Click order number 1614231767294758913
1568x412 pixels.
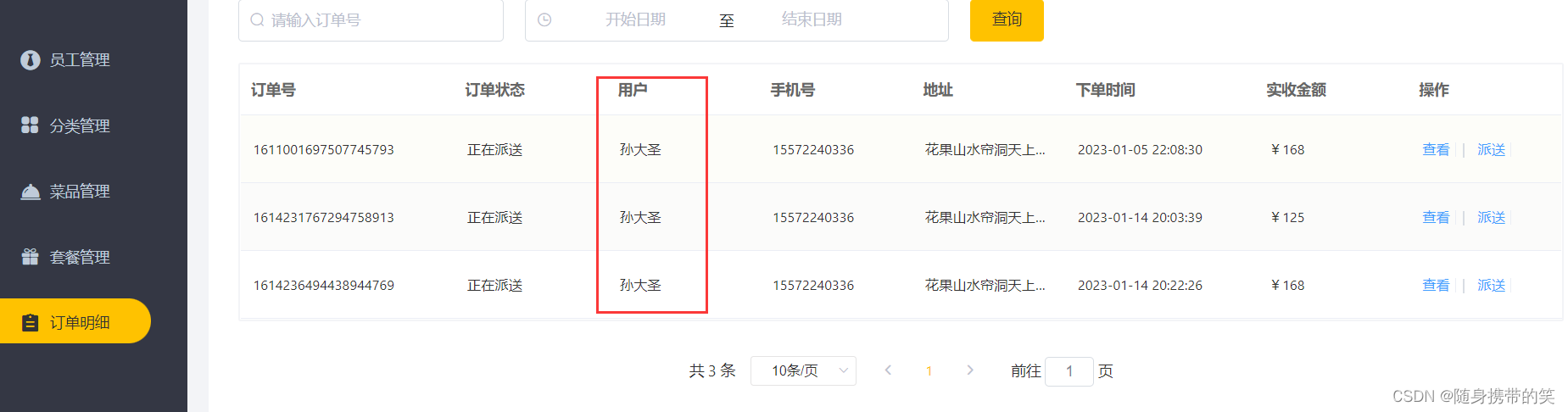point(324,218)
